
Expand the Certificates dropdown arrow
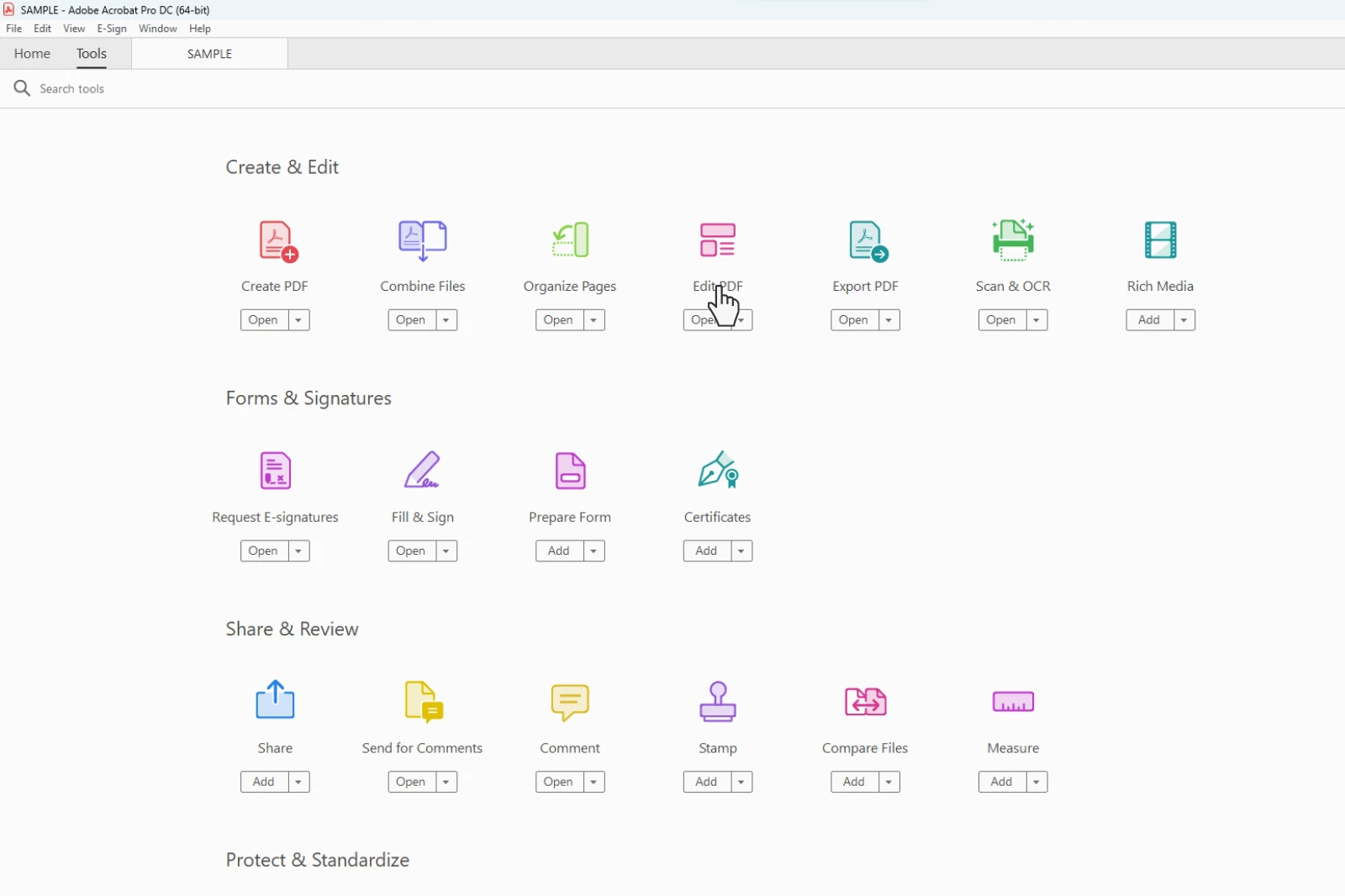coord(742,551)
